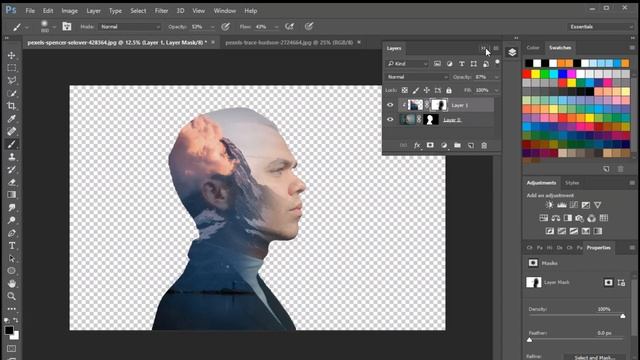Viewport: 640px width, 360px height.
Task: Toggle lock transparent pixels
Action: [404, 90]
